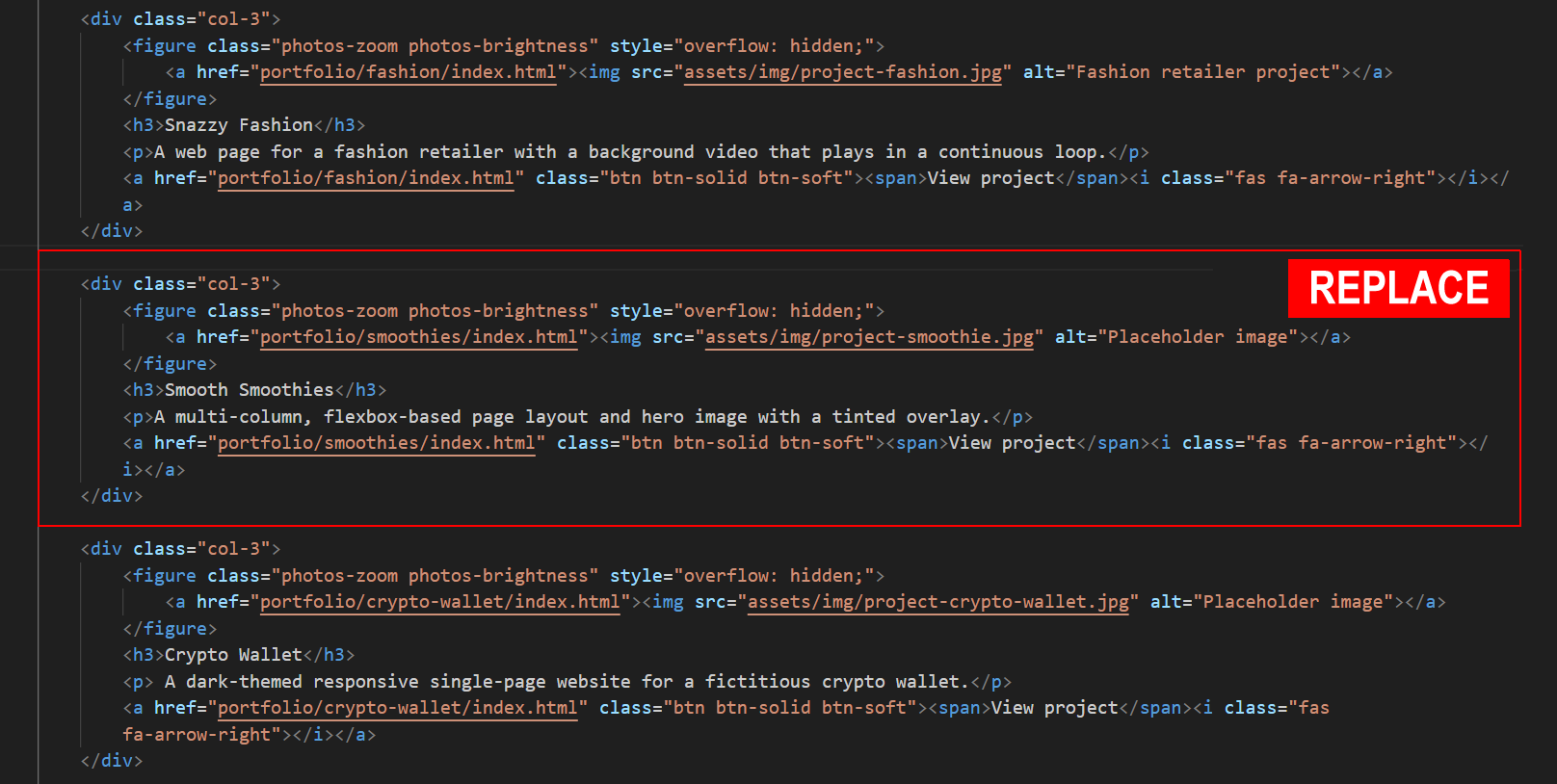Click the dark-themed responsive single-page paragraph
1557x784 pixels.
[x=567, y=682]
